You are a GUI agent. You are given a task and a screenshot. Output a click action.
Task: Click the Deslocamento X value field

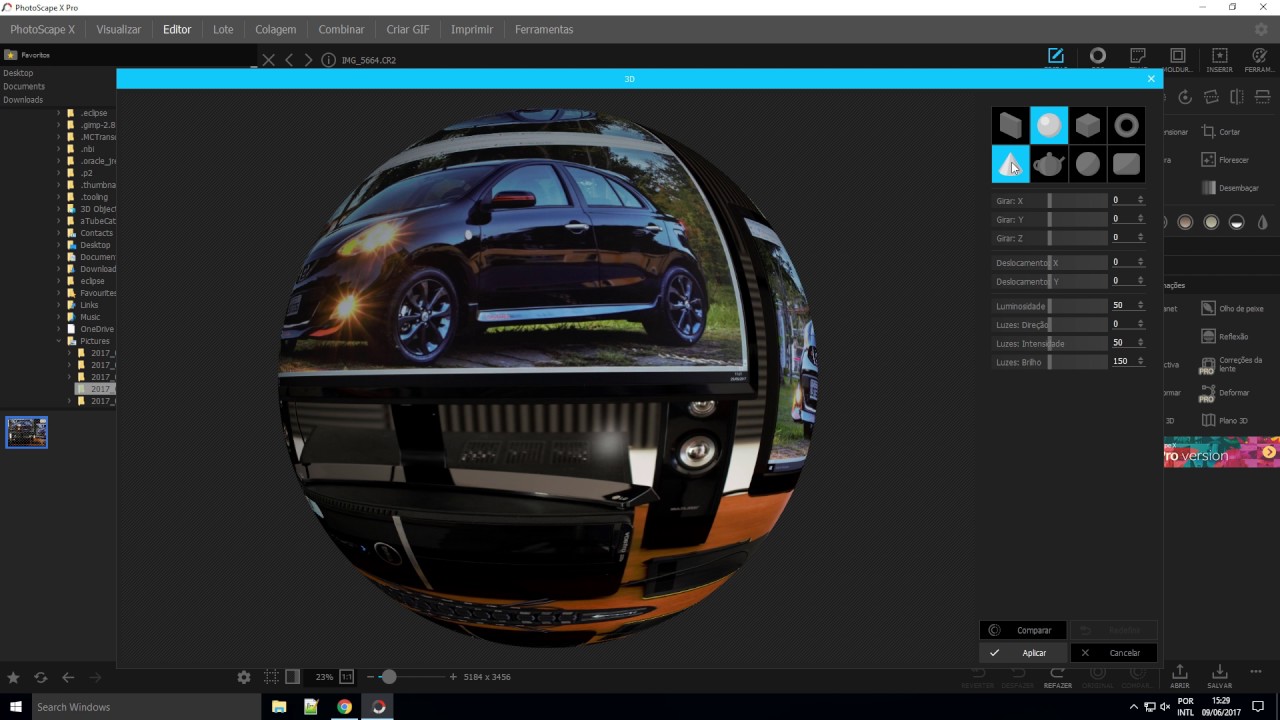click(x=1122, y=262)
